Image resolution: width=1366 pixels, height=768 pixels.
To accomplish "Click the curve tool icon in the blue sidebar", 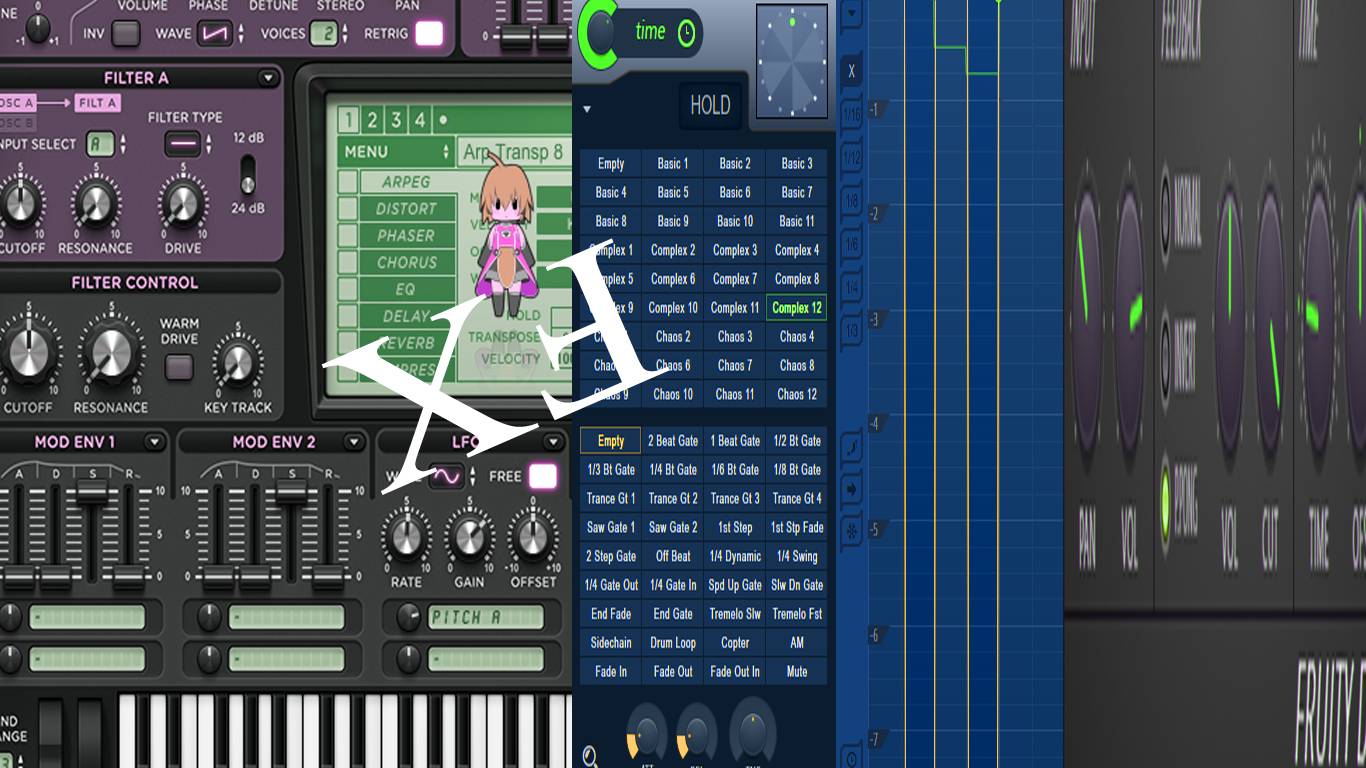I will pos(852,446).
